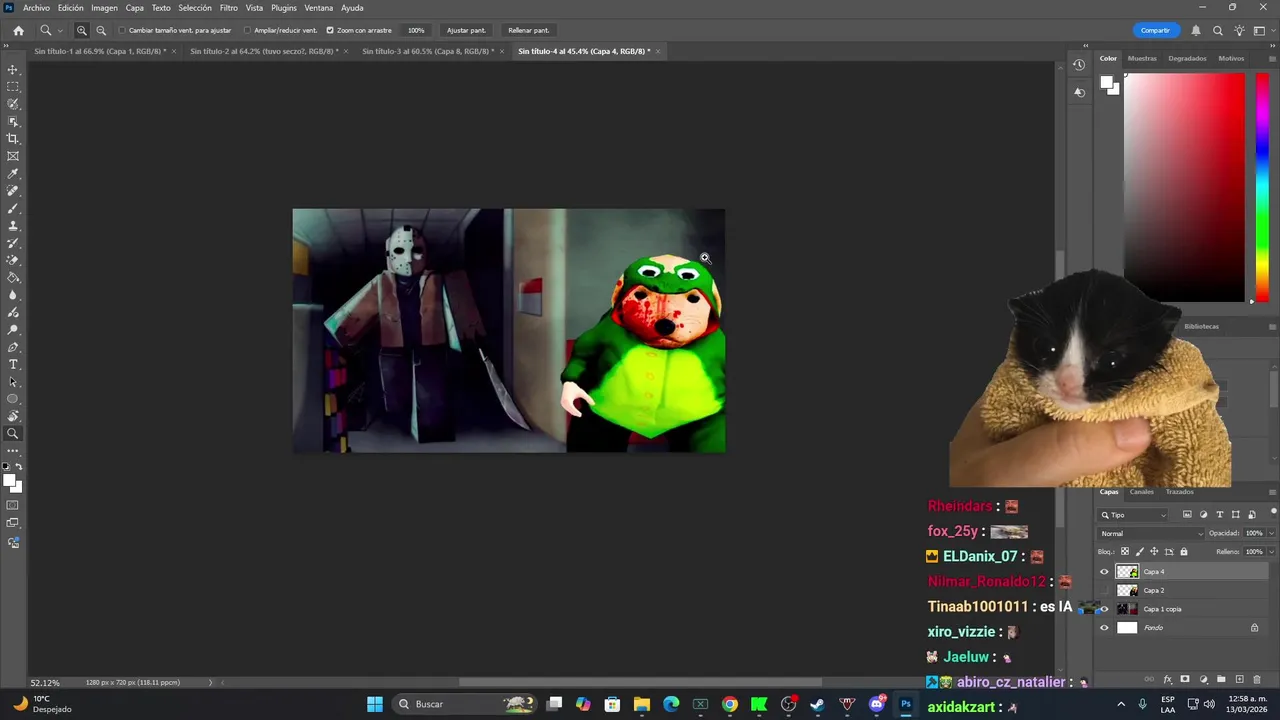1280x720 pixels.
Task: Click the Compartir button
Action: (1155, 30)
